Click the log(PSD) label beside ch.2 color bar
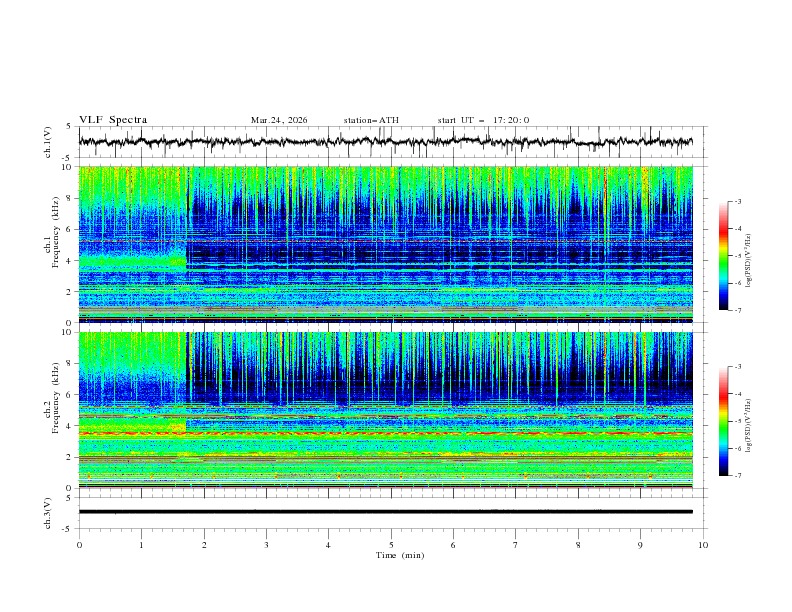This screenshot has width=792, height=612. 749,425
